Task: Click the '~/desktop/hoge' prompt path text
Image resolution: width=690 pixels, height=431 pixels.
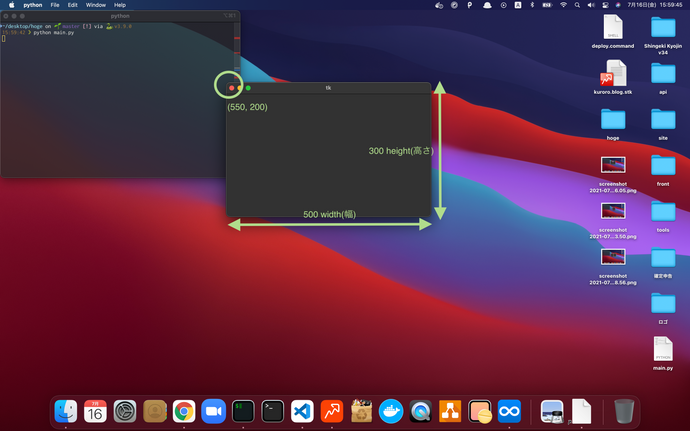Action: point(22,26)
